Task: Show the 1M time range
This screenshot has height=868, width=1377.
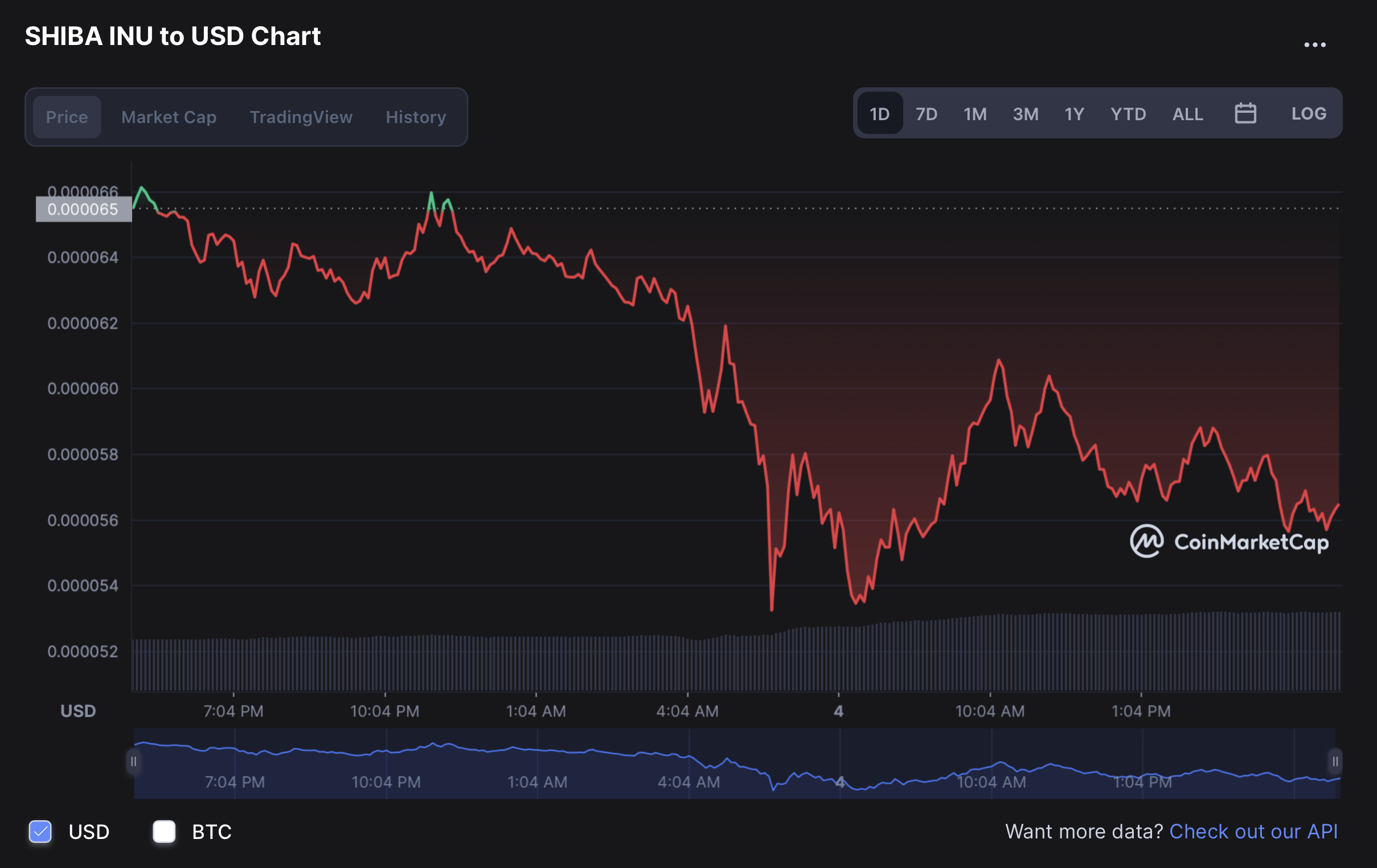Action: pyautogui.click(x=975, y=114)
